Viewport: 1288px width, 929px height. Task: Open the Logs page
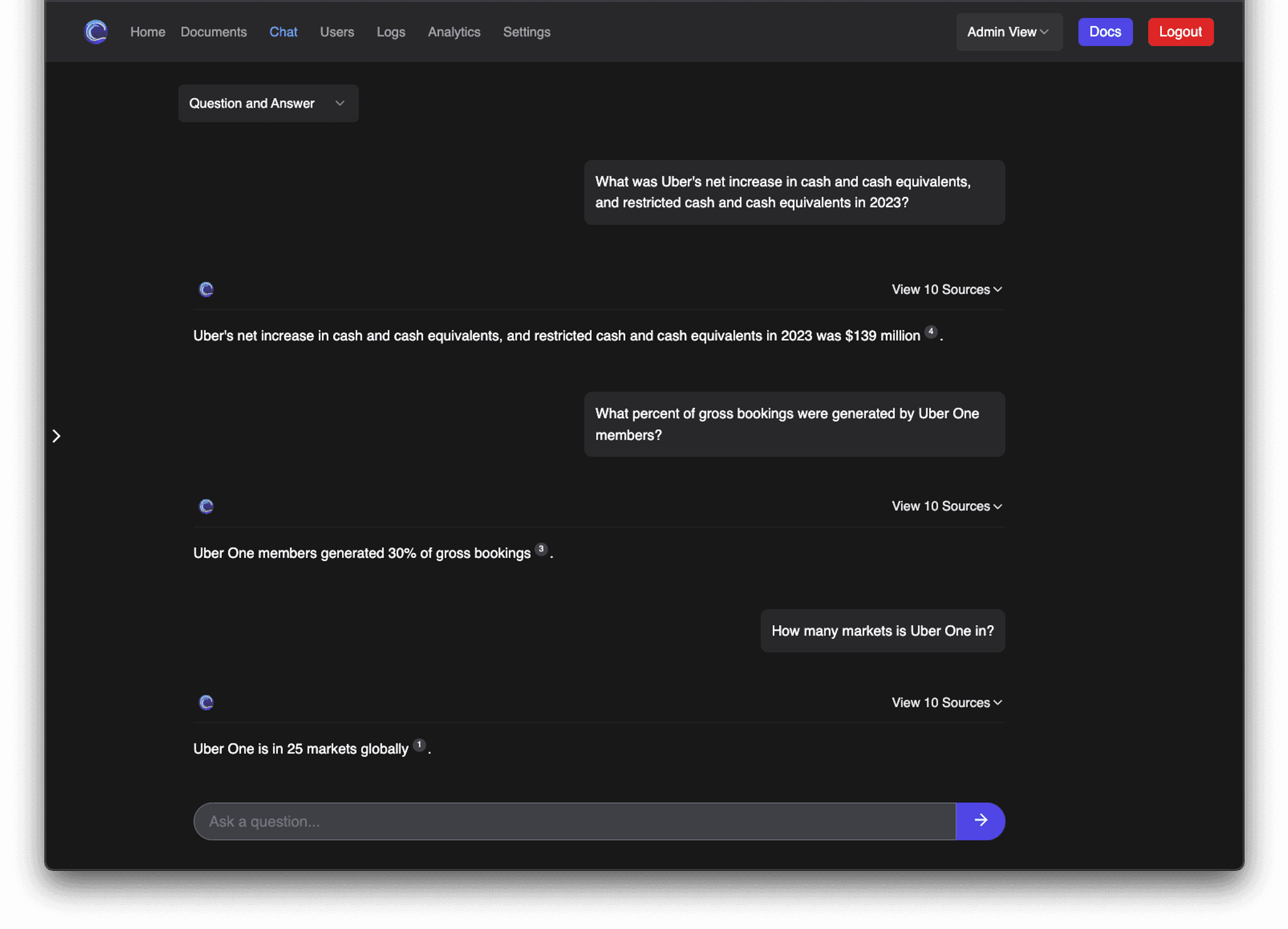pyautogui.click(x=391, y=32)
